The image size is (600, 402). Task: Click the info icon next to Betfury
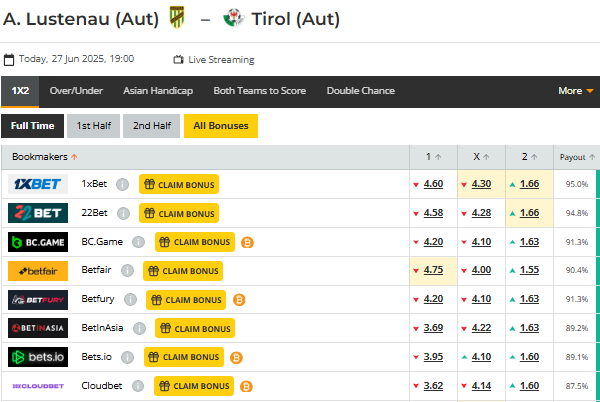pos(130,300)
